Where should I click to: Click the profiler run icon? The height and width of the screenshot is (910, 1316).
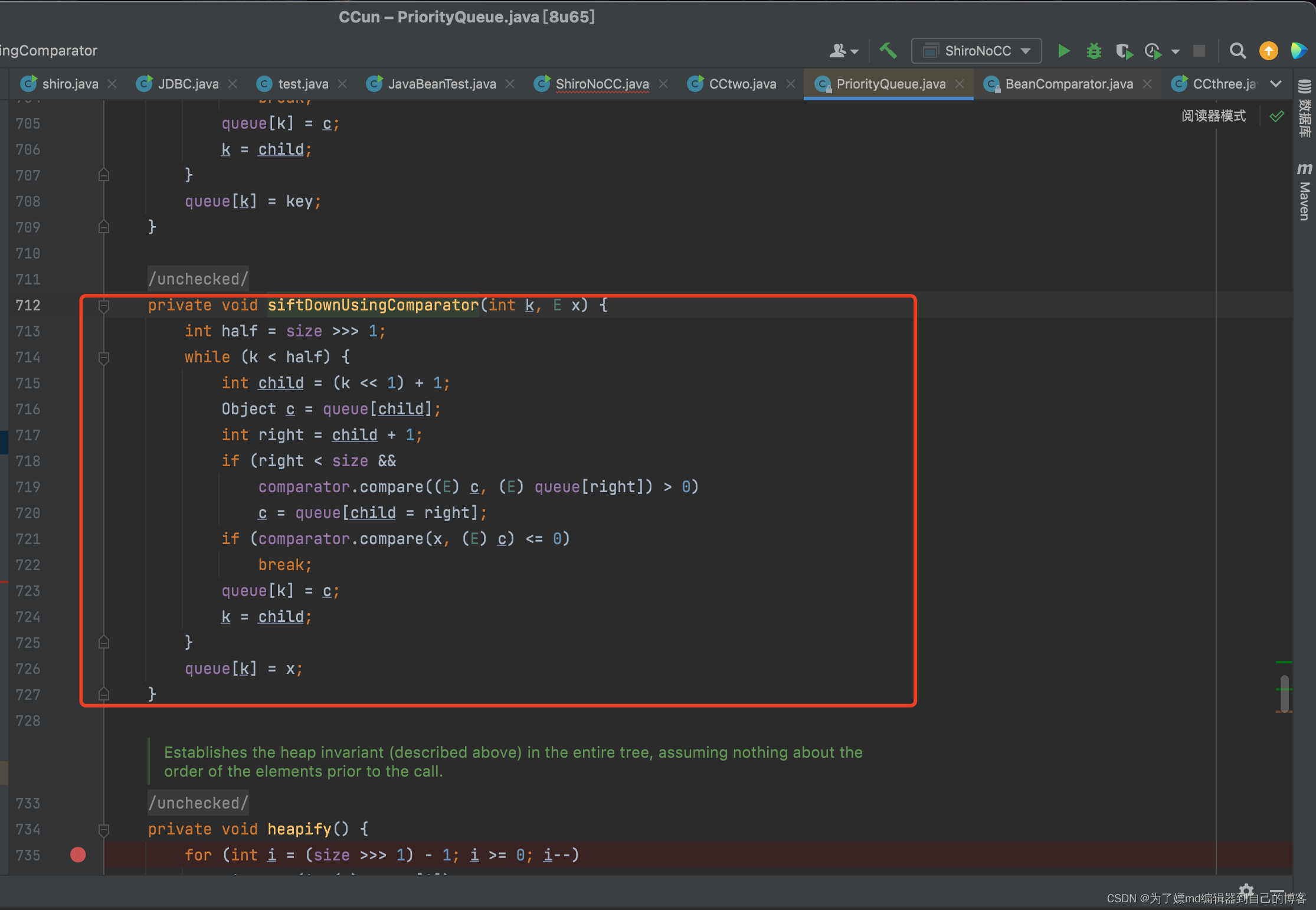(x=1153, y=51)
